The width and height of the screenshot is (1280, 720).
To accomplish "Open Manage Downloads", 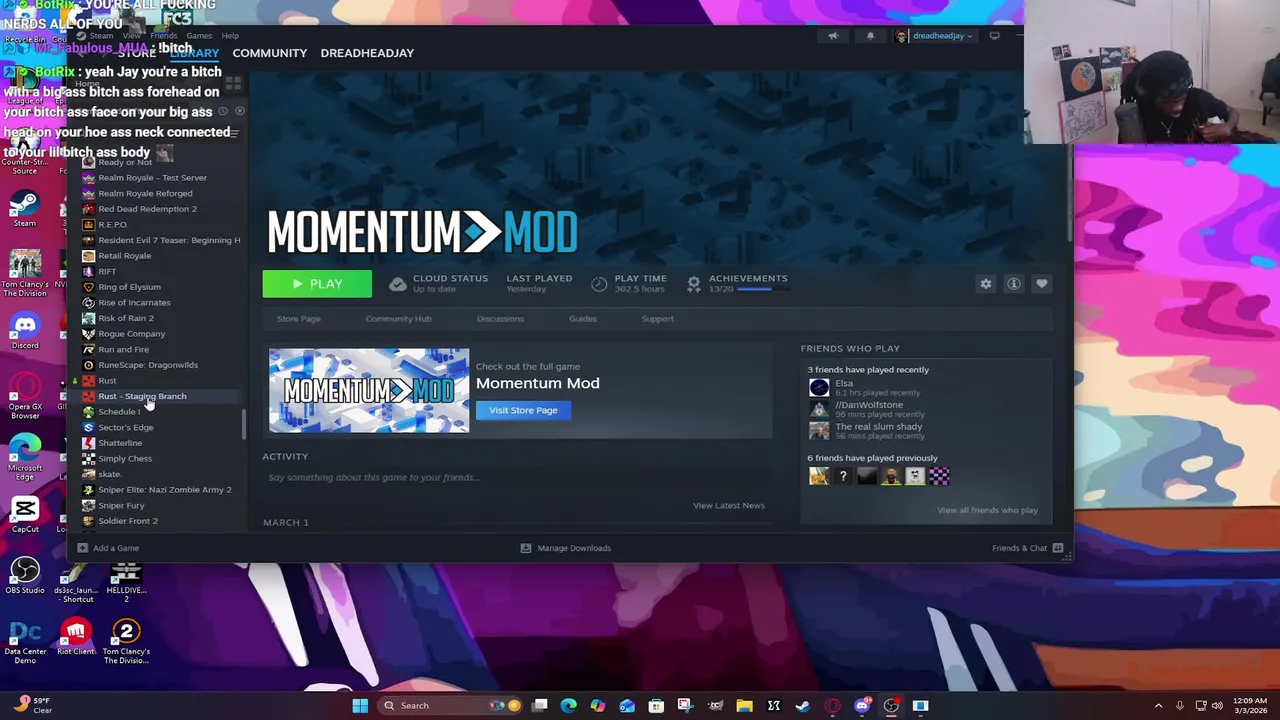I will [x=565, y=548].
